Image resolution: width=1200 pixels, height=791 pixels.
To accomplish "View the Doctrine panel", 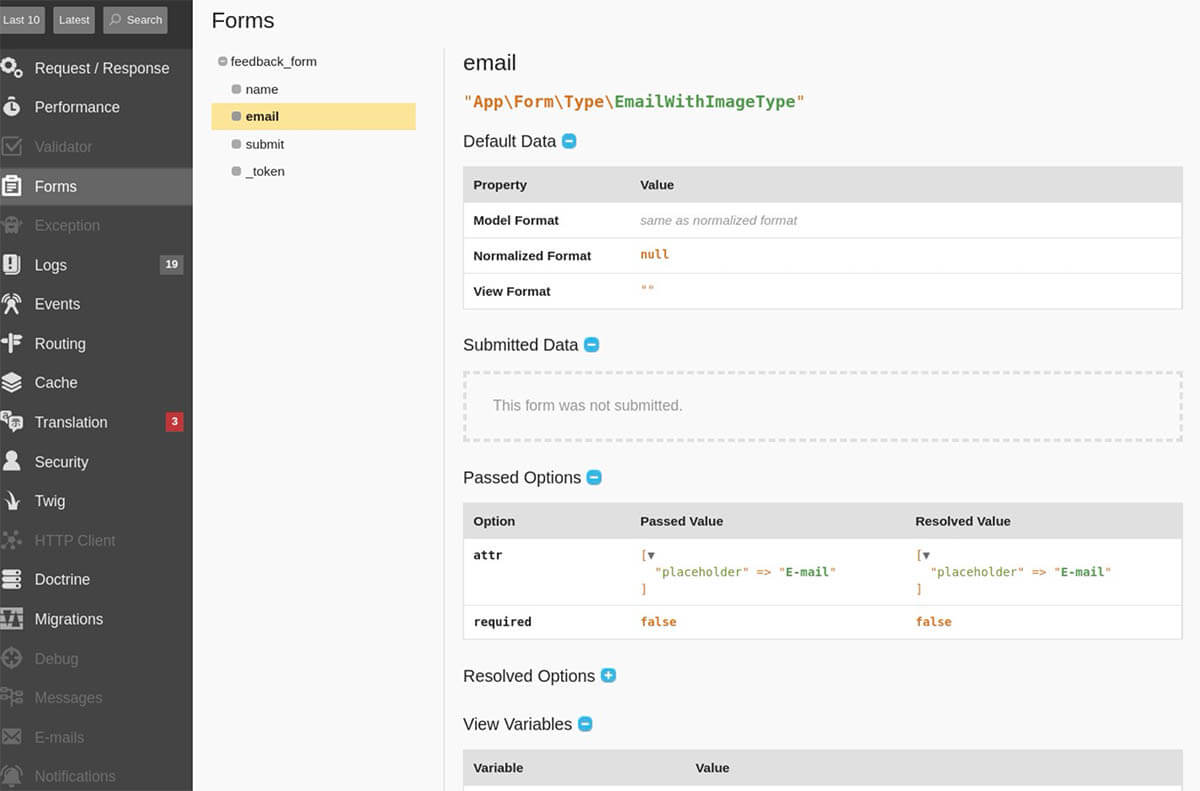I will tap(60, 579).
